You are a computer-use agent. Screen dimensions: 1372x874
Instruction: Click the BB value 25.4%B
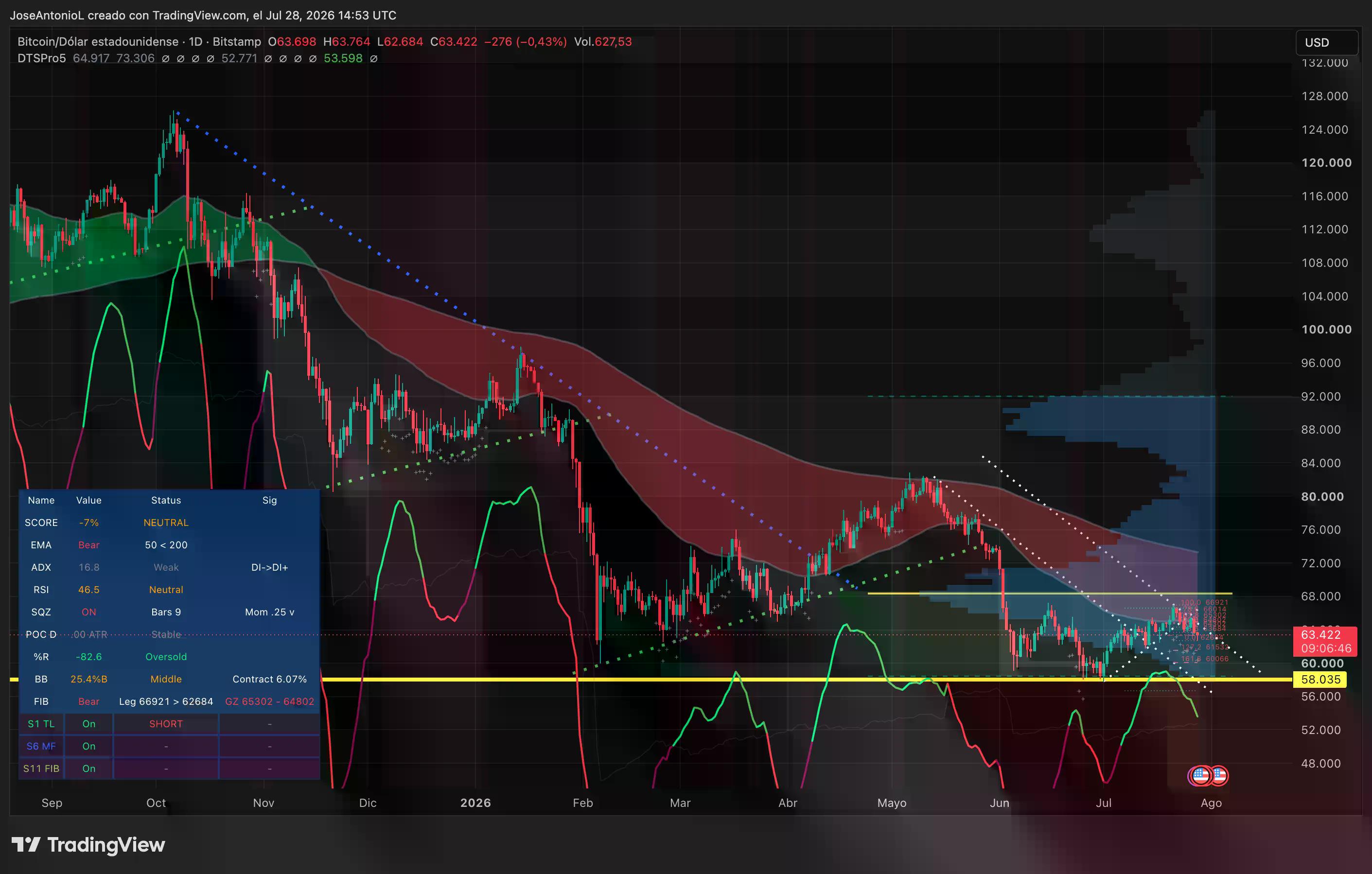[x=89, y=679]
